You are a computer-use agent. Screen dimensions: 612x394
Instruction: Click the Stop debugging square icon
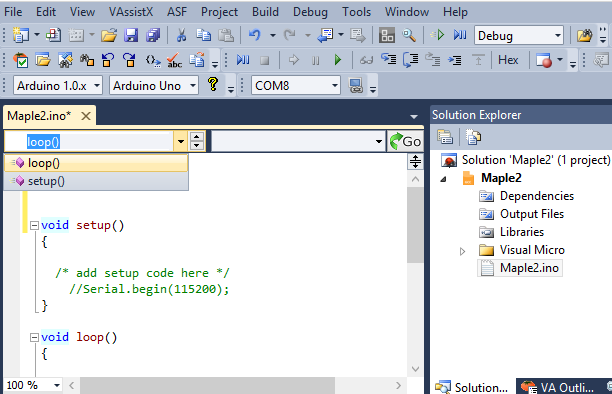(265, 61)
